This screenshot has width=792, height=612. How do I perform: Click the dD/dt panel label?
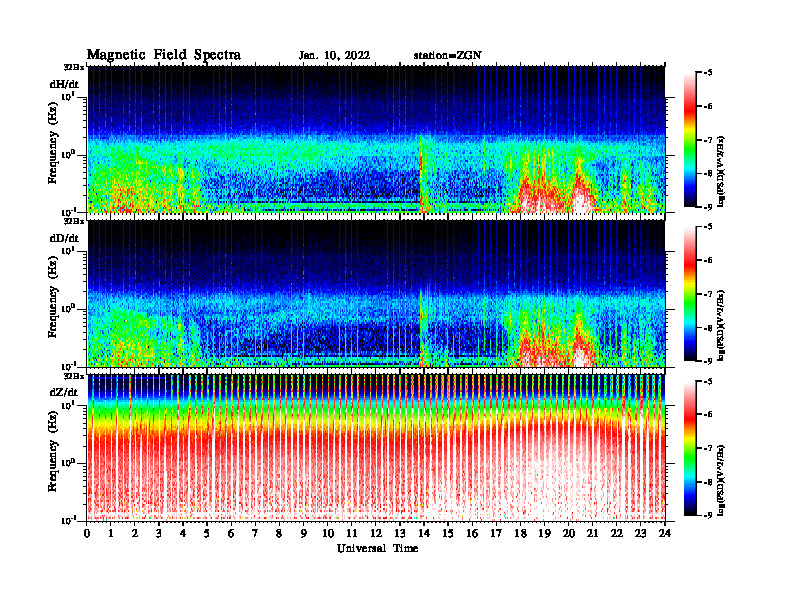pos(64,238)
